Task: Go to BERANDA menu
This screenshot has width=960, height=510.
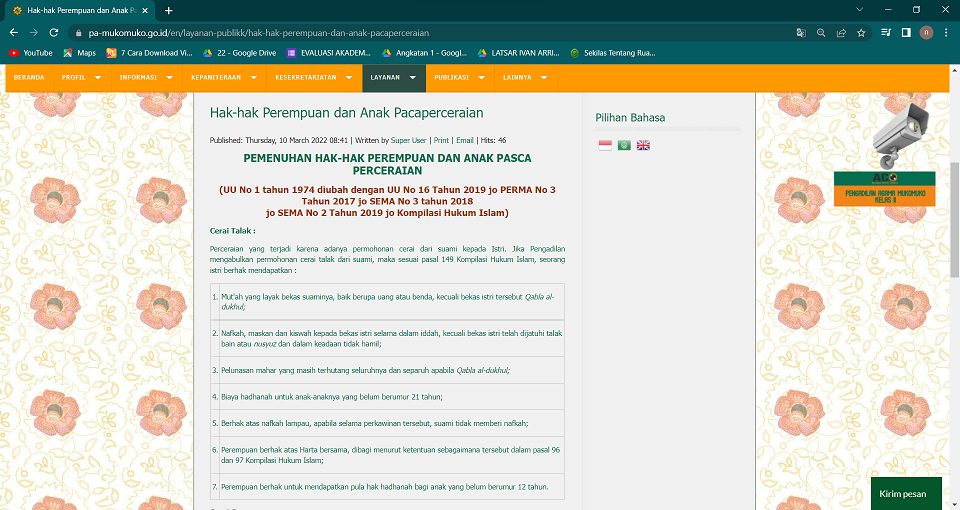Action: (x=29, y=78)
